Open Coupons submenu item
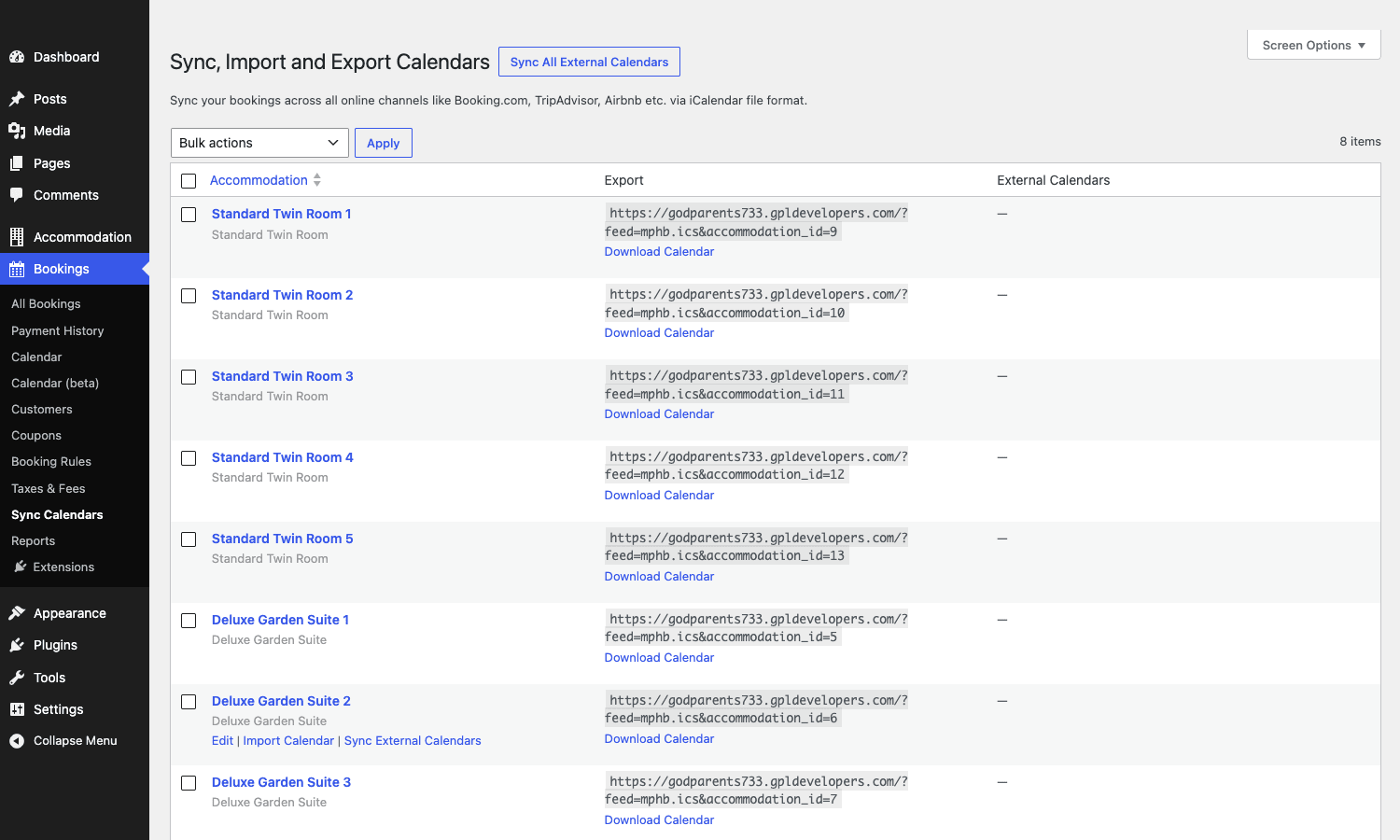Image resolution: width=1400 pixels, height=840 pixels. [36, 435]
